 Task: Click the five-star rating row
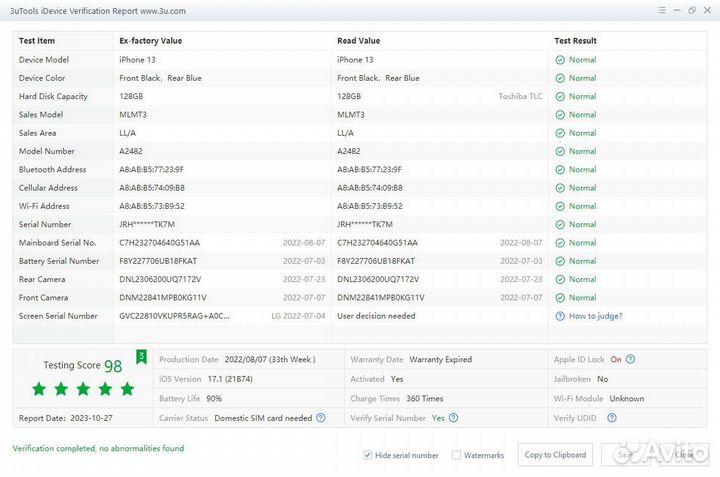(83, 389)
